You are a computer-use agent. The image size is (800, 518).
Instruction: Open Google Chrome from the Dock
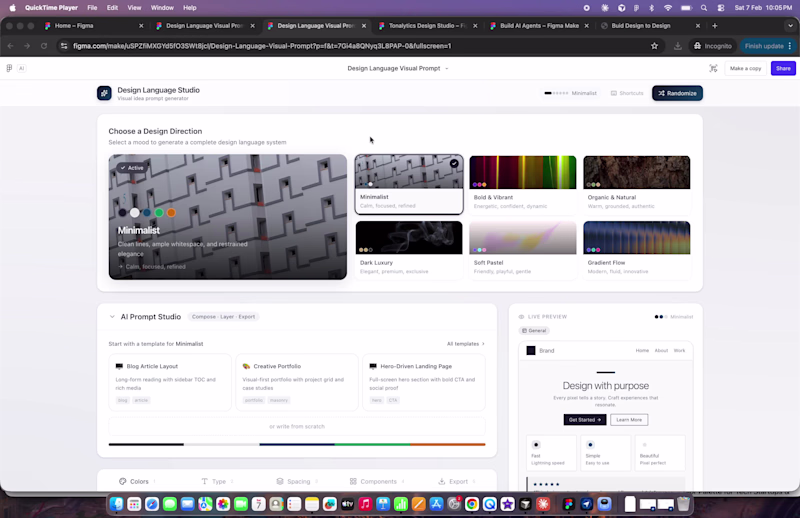point(472,504)
